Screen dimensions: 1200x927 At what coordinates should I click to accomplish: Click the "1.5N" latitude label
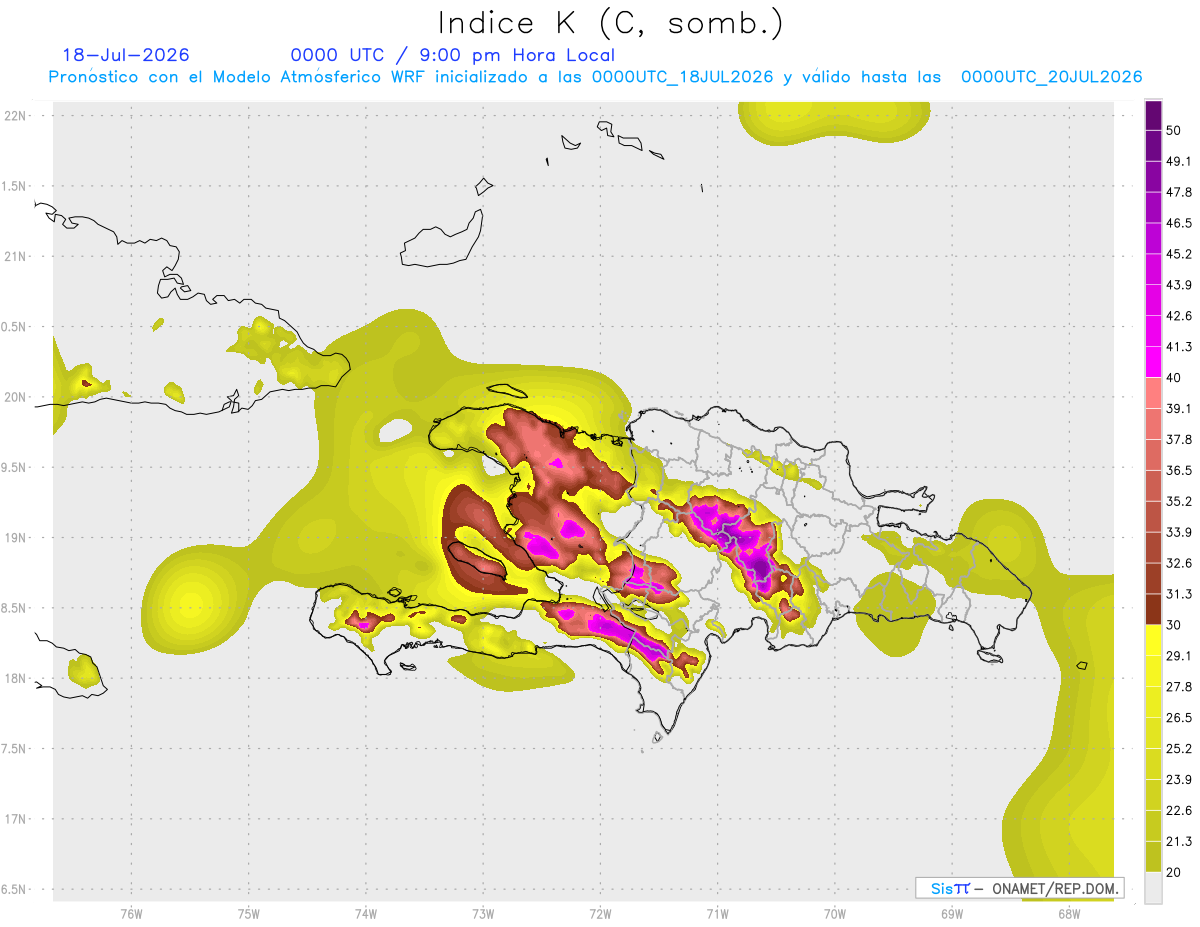tap(15, 186)
